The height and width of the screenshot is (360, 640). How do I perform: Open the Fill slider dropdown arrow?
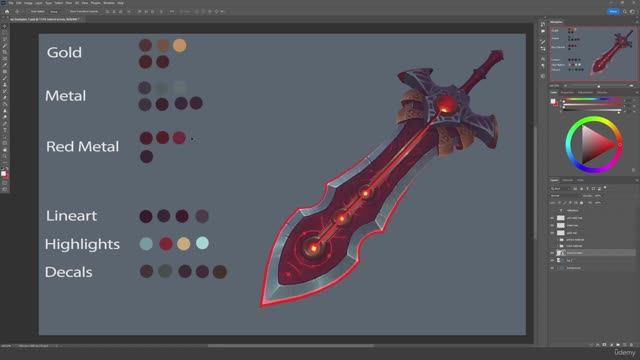(603, 202)
